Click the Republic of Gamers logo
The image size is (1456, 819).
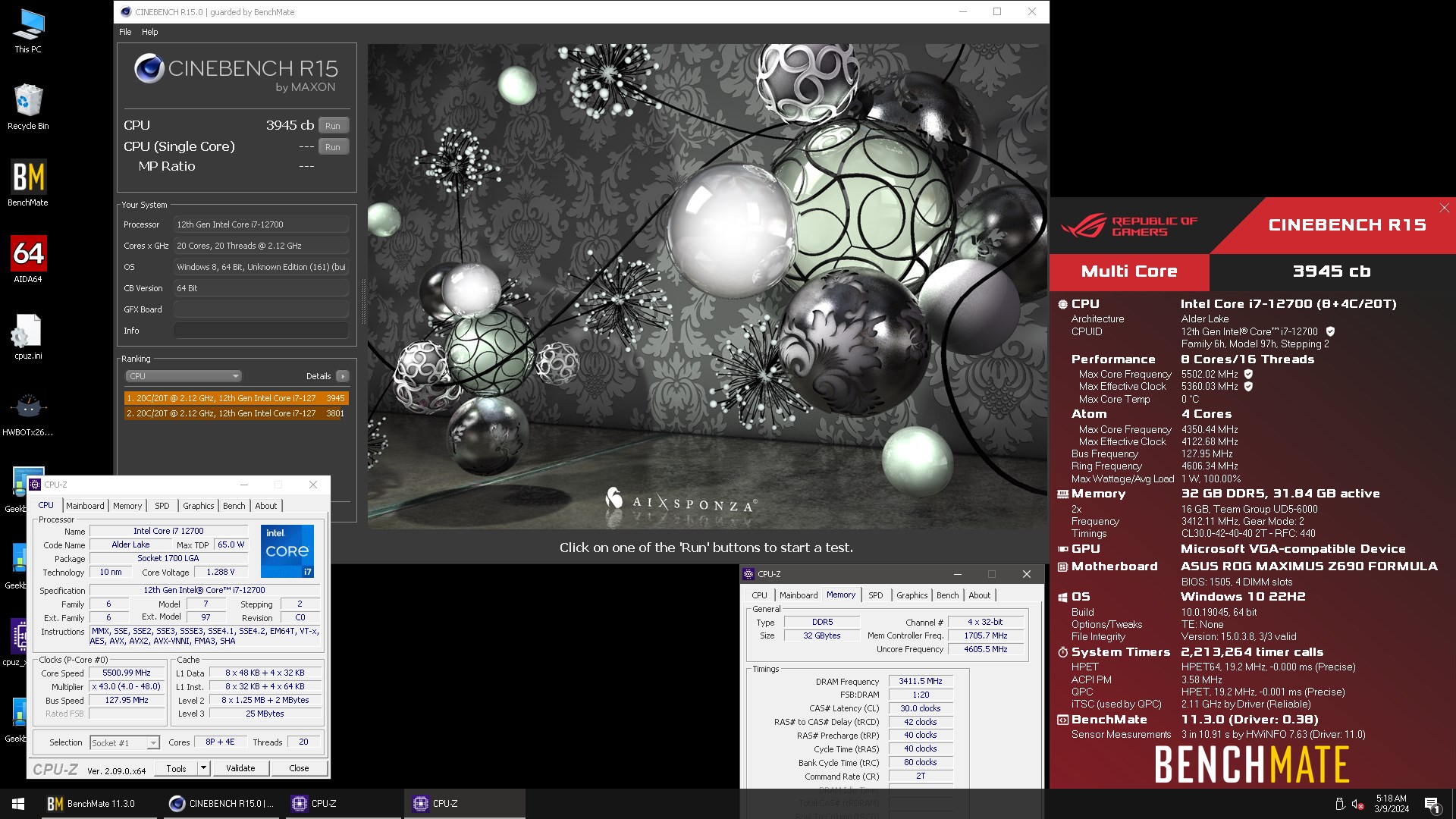[x=1129, y=226]
